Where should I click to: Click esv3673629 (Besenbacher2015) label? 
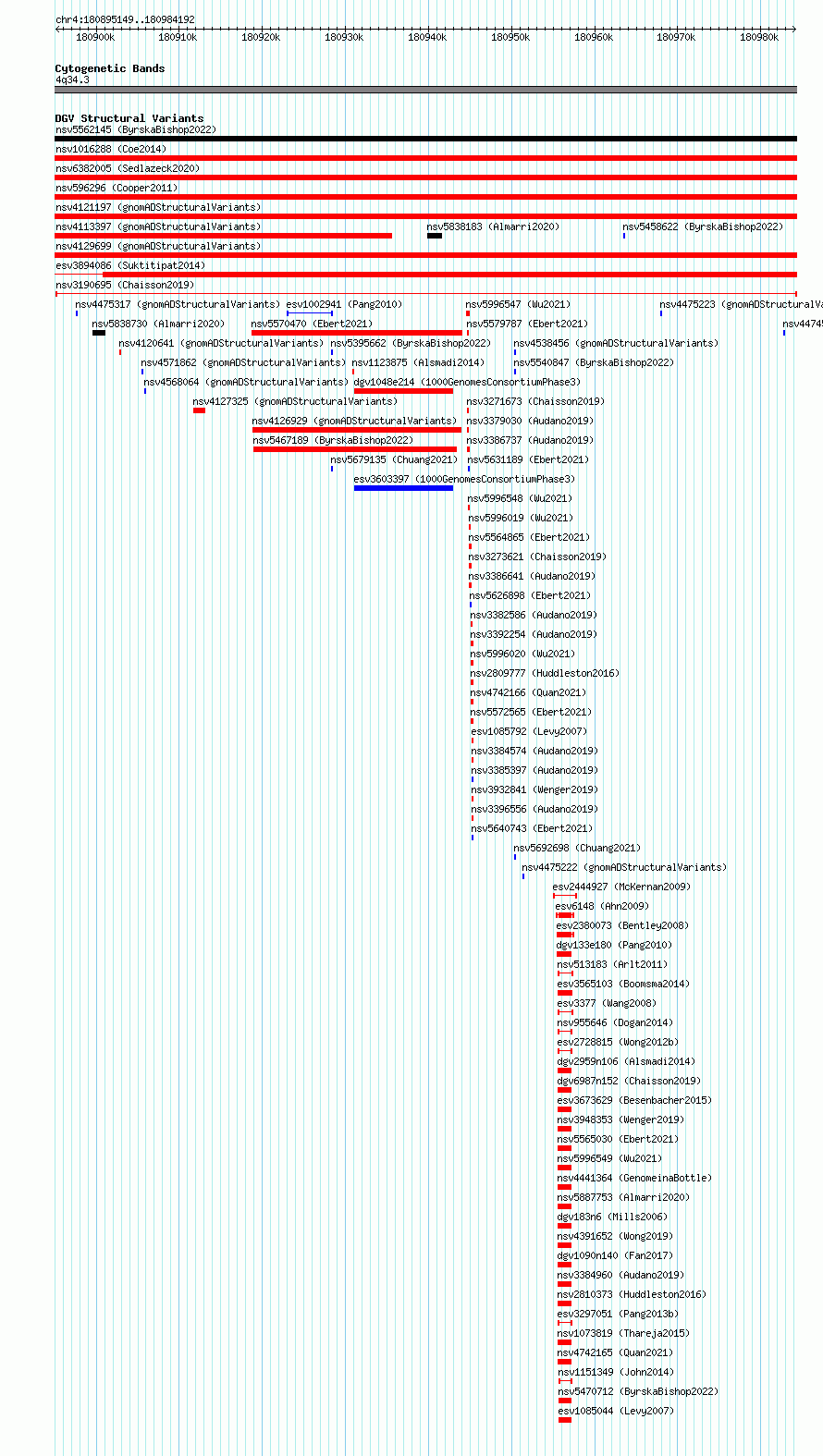coord(634,1101)
